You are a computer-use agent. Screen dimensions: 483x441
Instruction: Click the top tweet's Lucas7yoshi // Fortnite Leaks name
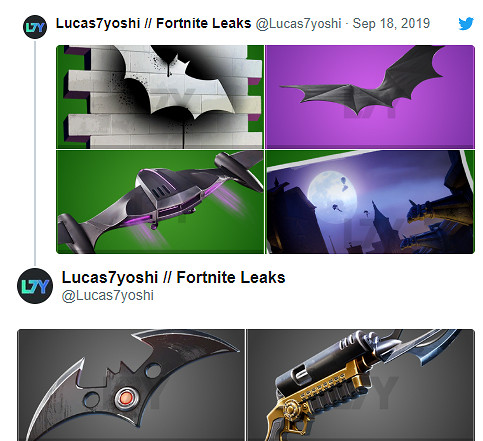pyautogui.click(x=153, y=24)
